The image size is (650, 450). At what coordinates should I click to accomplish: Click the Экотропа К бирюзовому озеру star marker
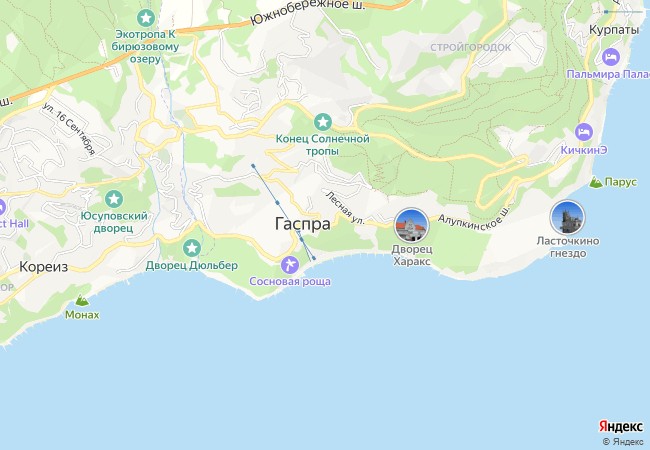coord(146,18)
